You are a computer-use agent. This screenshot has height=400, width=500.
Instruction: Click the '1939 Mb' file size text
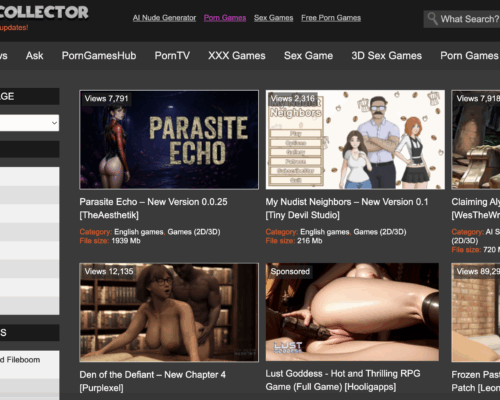(x=126, y=241)
